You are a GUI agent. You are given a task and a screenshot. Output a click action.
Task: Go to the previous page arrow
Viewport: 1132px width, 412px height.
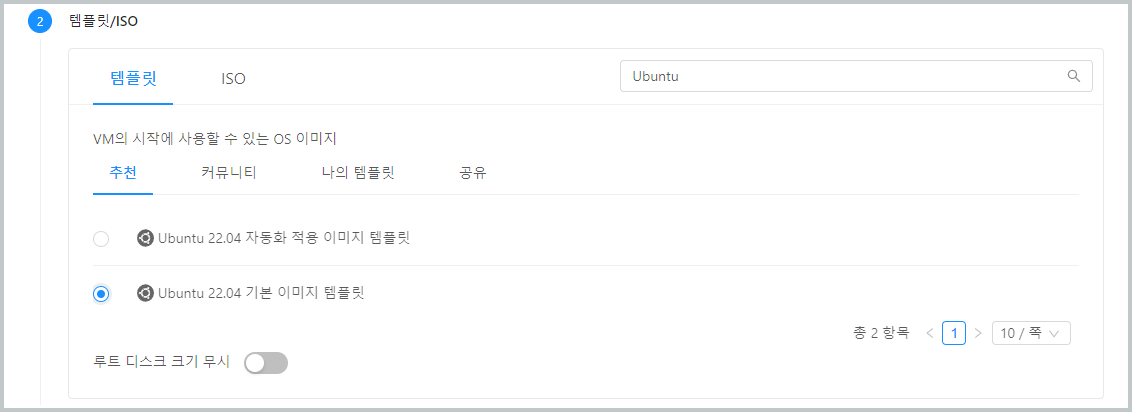tap(930, 333)
